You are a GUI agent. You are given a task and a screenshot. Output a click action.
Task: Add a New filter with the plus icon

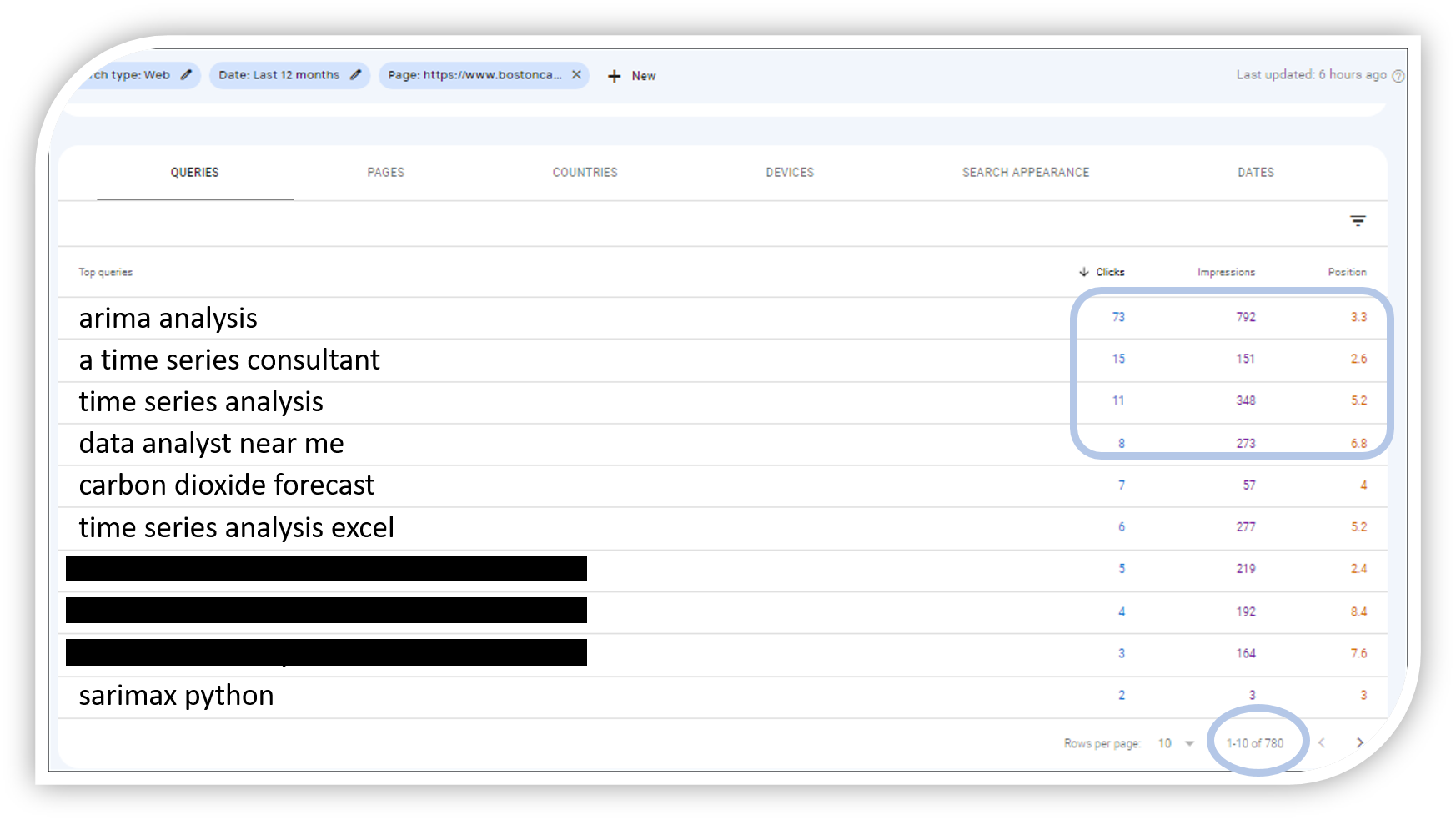point(615,76)
